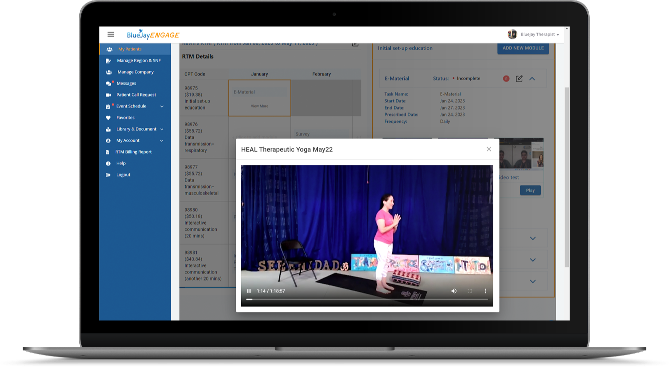
Task: Click the Patient Call Request camera icon
Action: 108,95
